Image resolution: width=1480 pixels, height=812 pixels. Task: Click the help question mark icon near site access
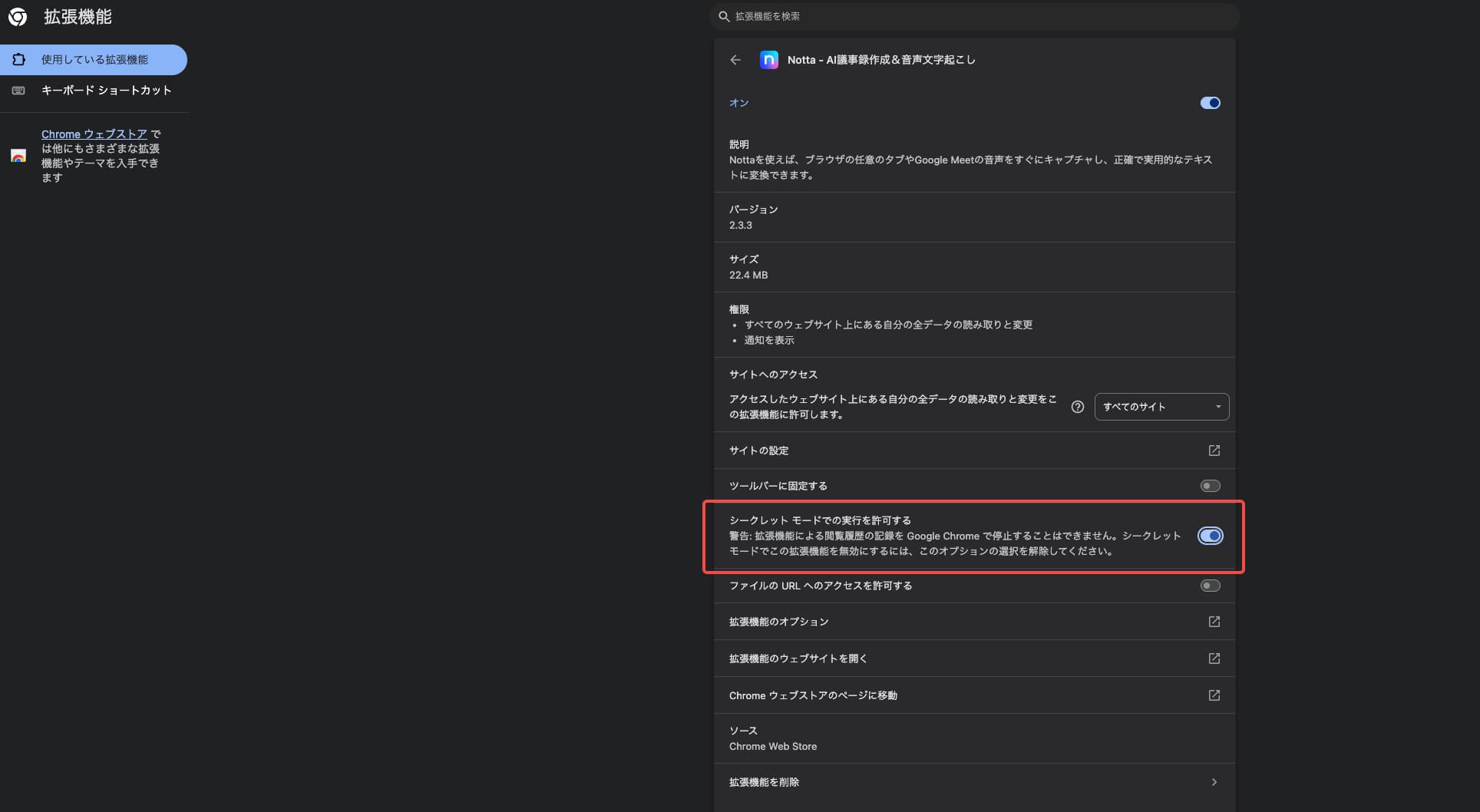click(1077, 407)
